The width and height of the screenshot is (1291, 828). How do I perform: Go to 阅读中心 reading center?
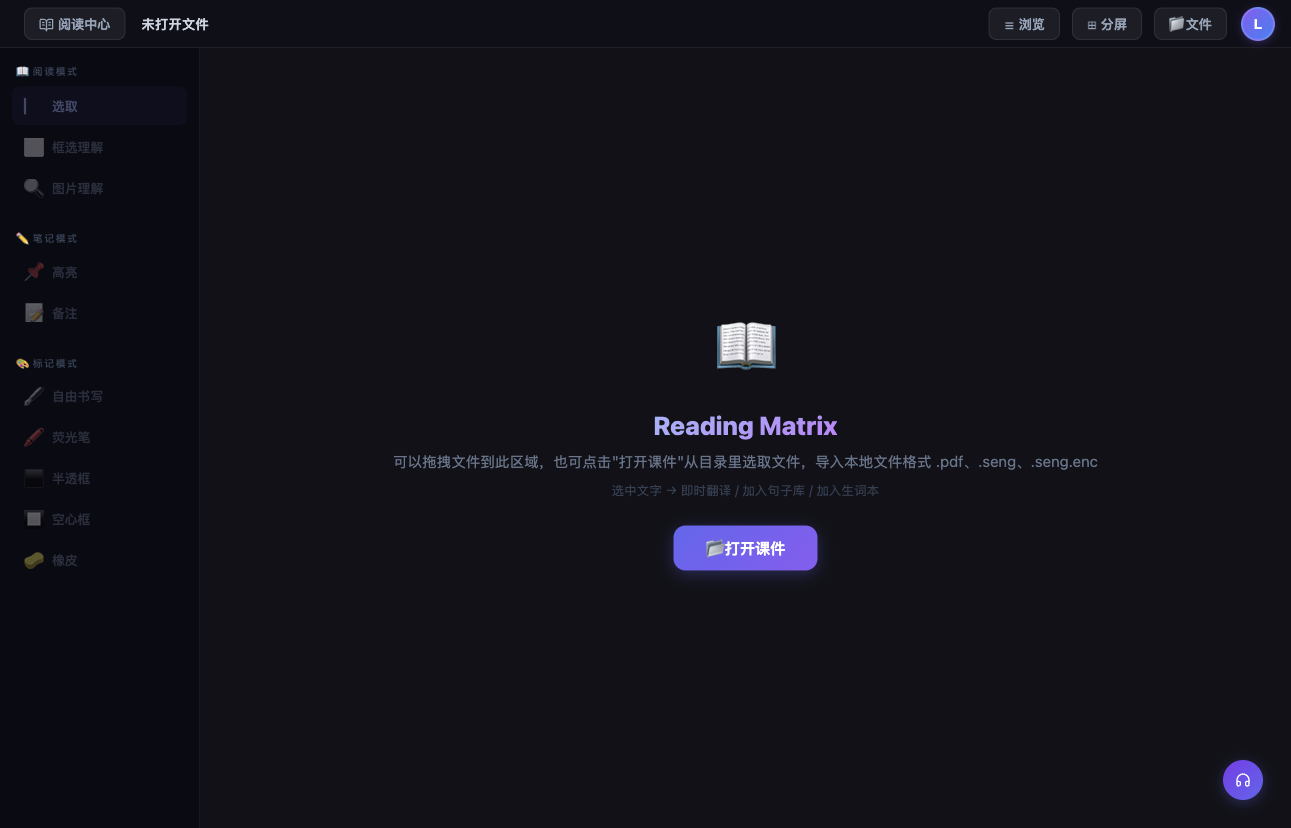[x=75, y=24]
